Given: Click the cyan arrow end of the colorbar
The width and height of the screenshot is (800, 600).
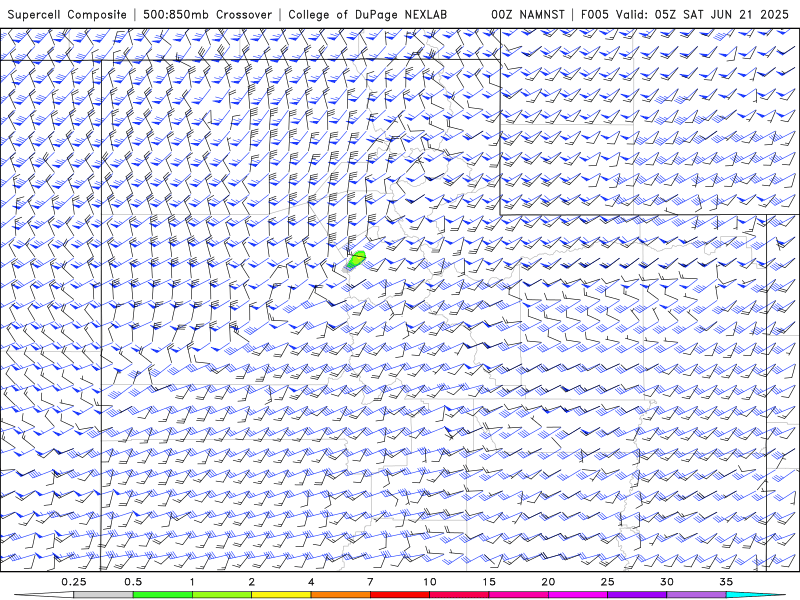Looking at the screenshot, I should [755, 595].
